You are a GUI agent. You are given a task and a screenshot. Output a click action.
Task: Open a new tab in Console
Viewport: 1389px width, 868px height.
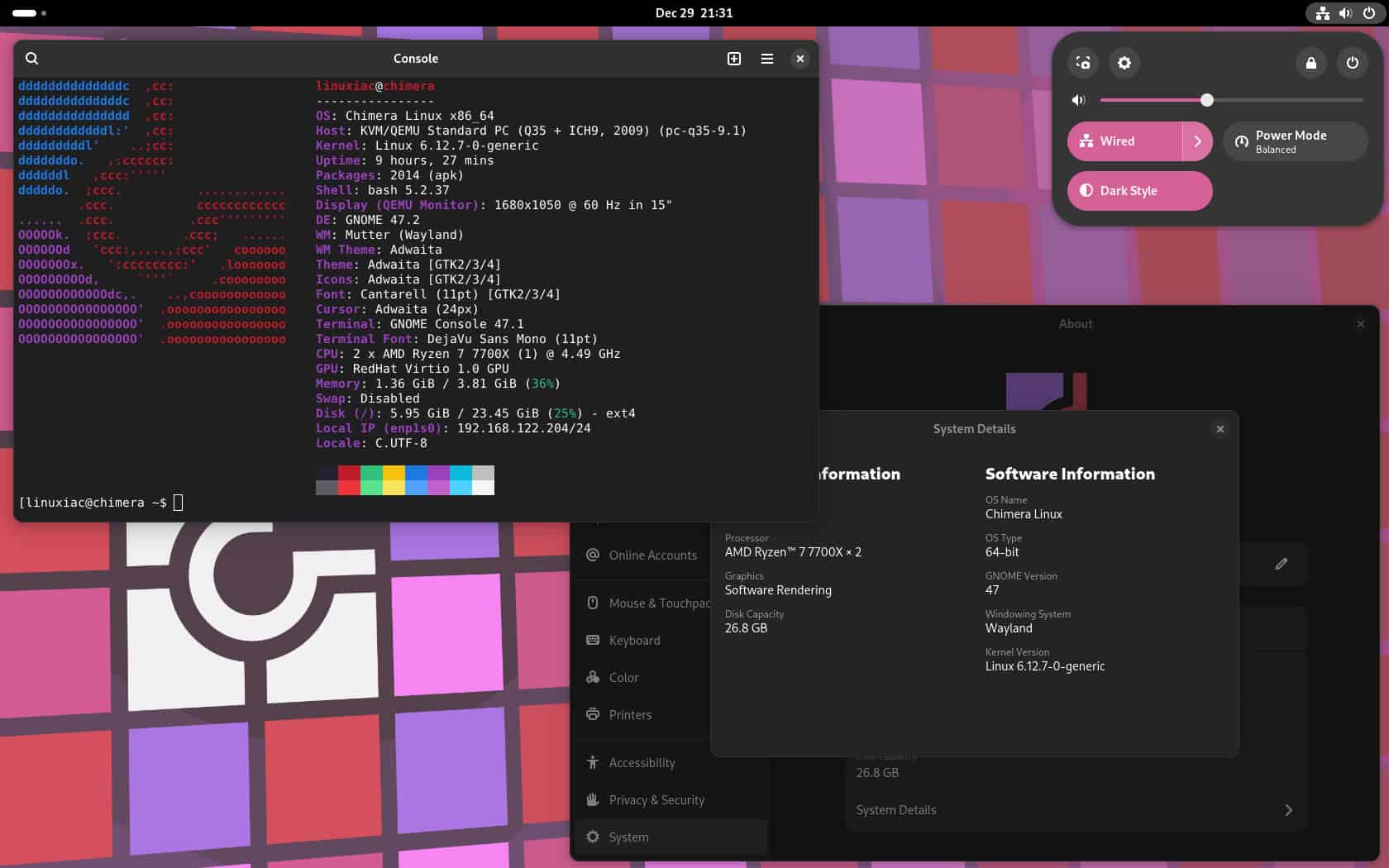pos(732,59)
